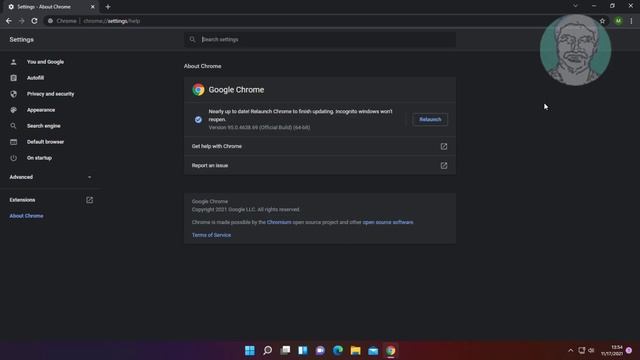Click the volume icon in system tray
Image resolution: width=640 pixels, height=360 pixels.
(x=591, y=350)
